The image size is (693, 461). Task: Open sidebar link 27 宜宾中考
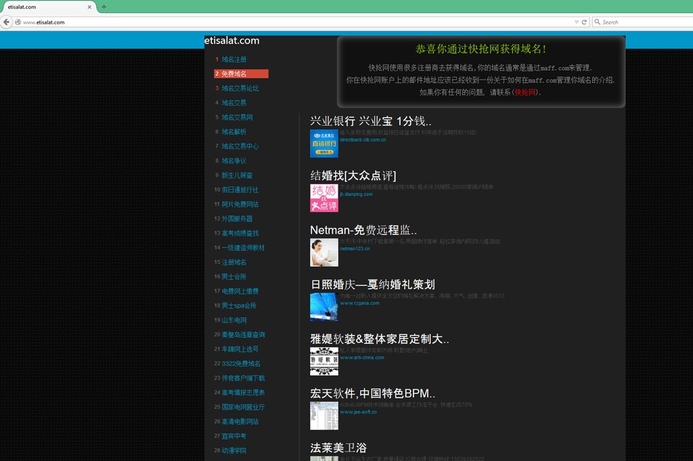coord(234,436)
